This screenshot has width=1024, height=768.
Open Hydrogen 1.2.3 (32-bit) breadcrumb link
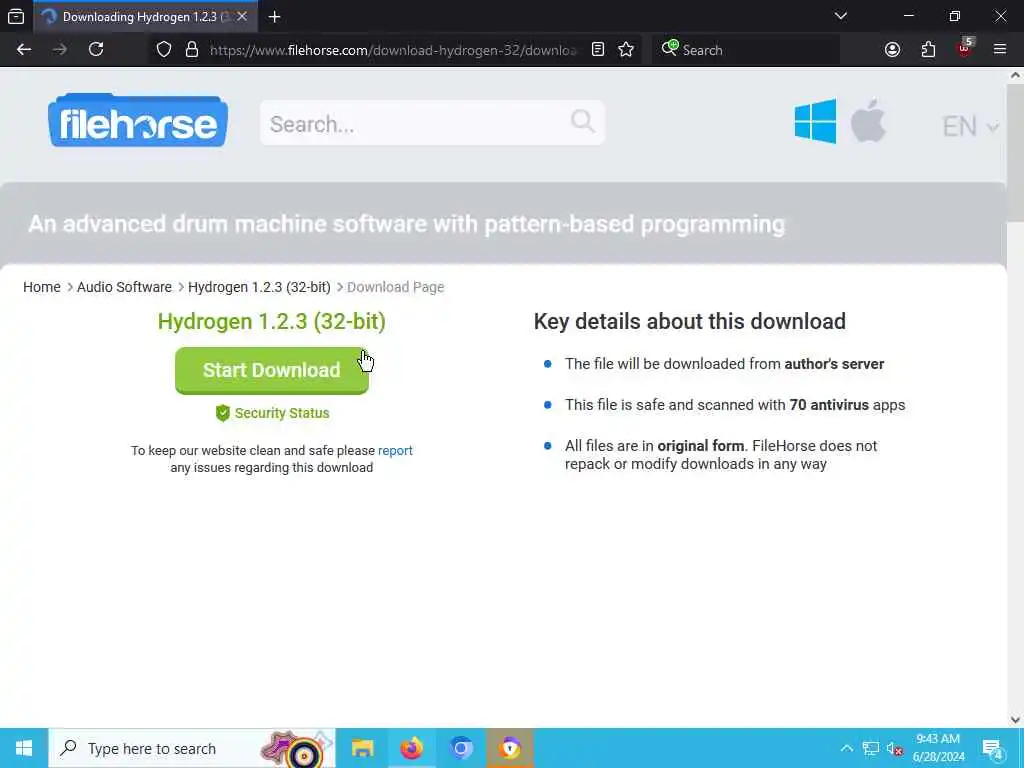tap(259, 287)
